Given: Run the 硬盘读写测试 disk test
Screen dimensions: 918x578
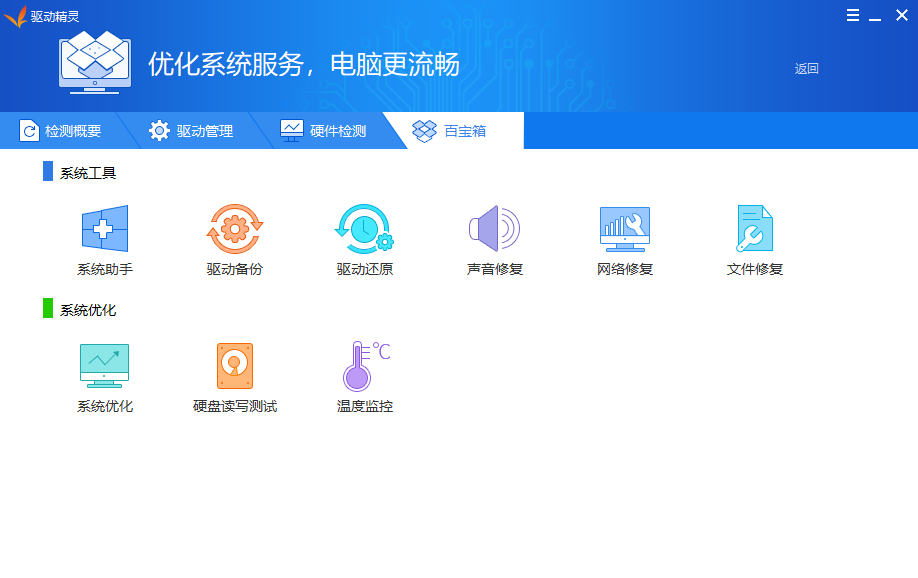Looking at the screenshot, I should tap(234, 374).
